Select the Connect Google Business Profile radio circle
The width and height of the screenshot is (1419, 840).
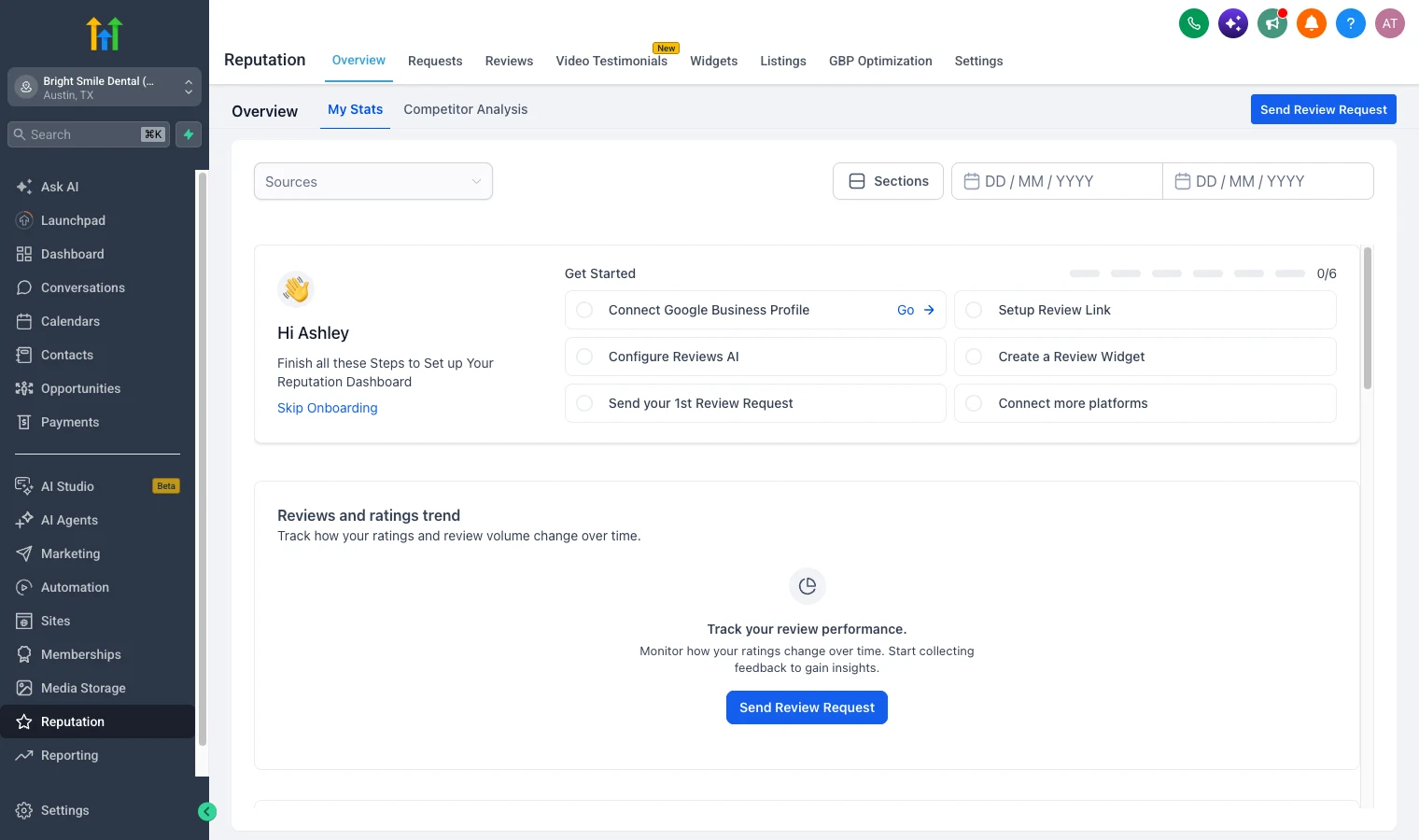[584, 310]
